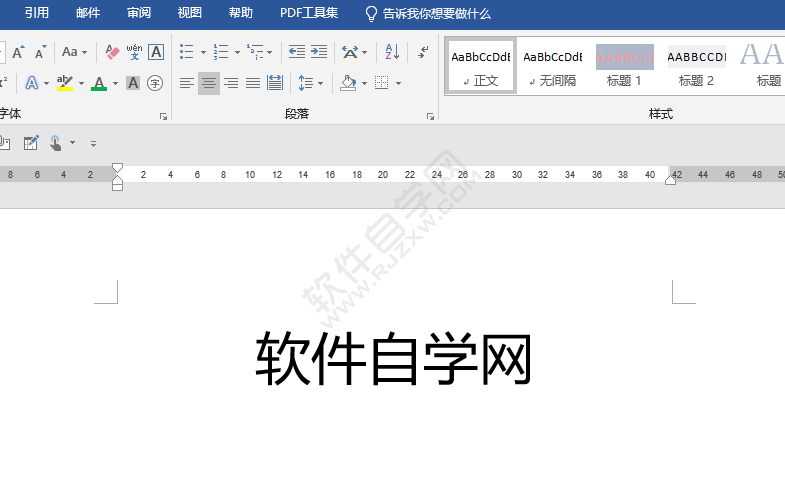Open Numbering library dropdown arrow
The width and height of the screenshot is (785, 479).
pyautogui.click(x=237, y=52)
